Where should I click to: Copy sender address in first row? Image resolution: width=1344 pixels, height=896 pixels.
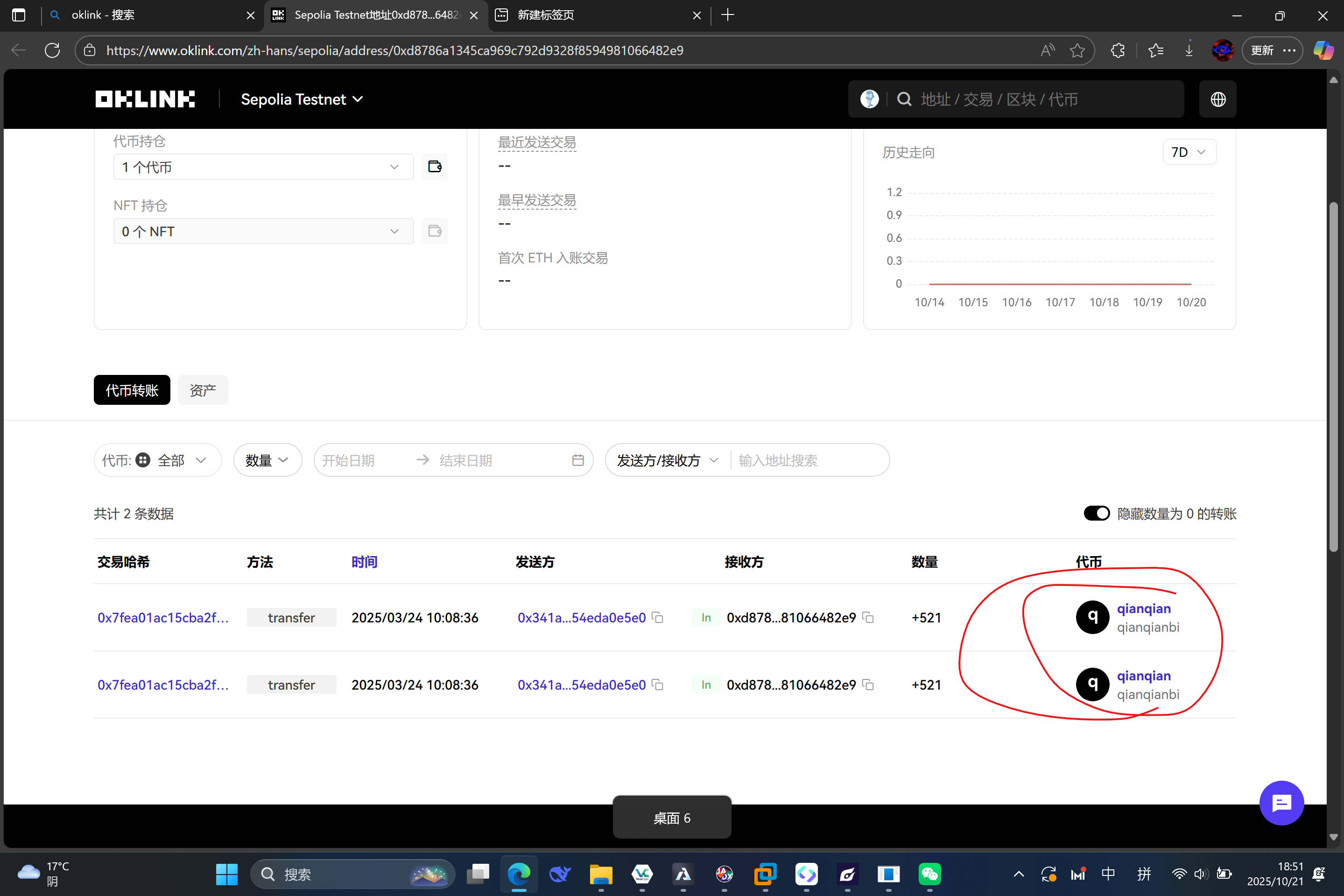click(x=657, y=618)
